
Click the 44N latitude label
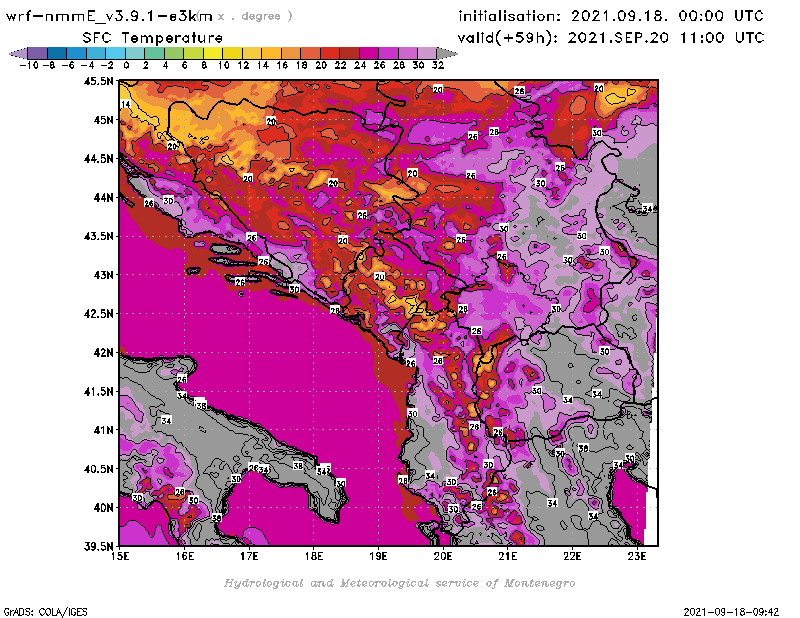point(103,197)
